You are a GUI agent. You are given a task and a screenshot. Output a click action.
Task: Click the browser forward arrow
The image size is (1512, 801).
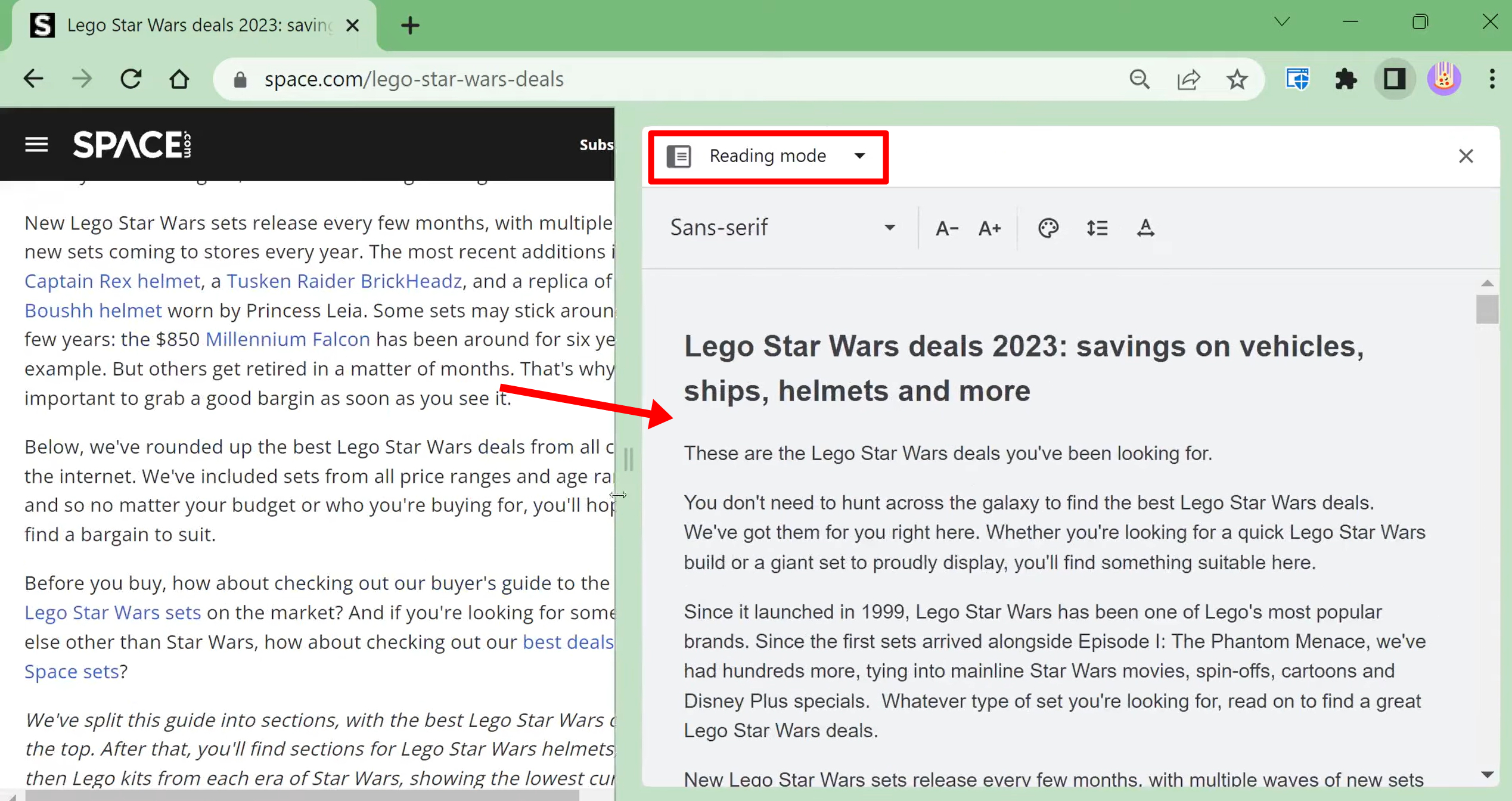[82, 79]
